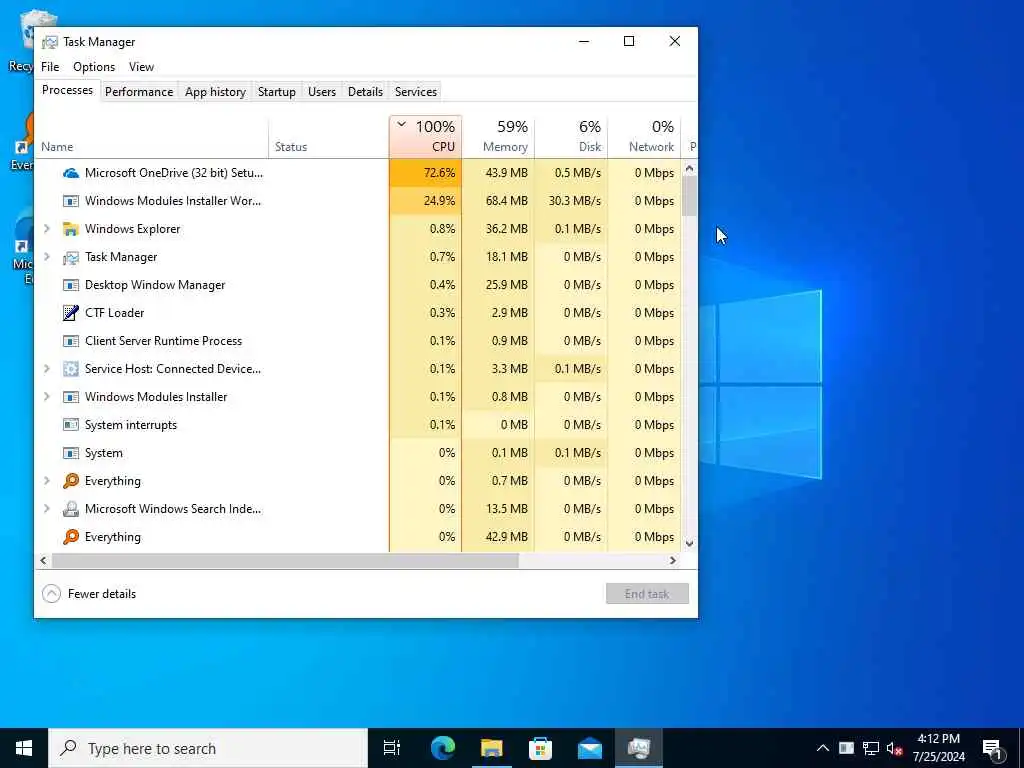Image resolution: width=1024 pixels, height=768 pixels.
Task: Expand the Windows Modules Installer group
Action: click(x=47, y=396)
